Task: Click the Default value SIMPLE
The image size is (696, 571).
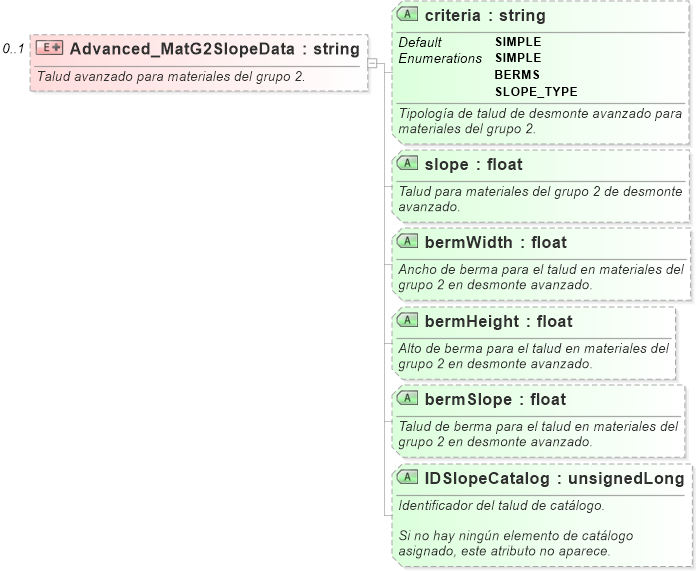Action: (x=517, y=42)
